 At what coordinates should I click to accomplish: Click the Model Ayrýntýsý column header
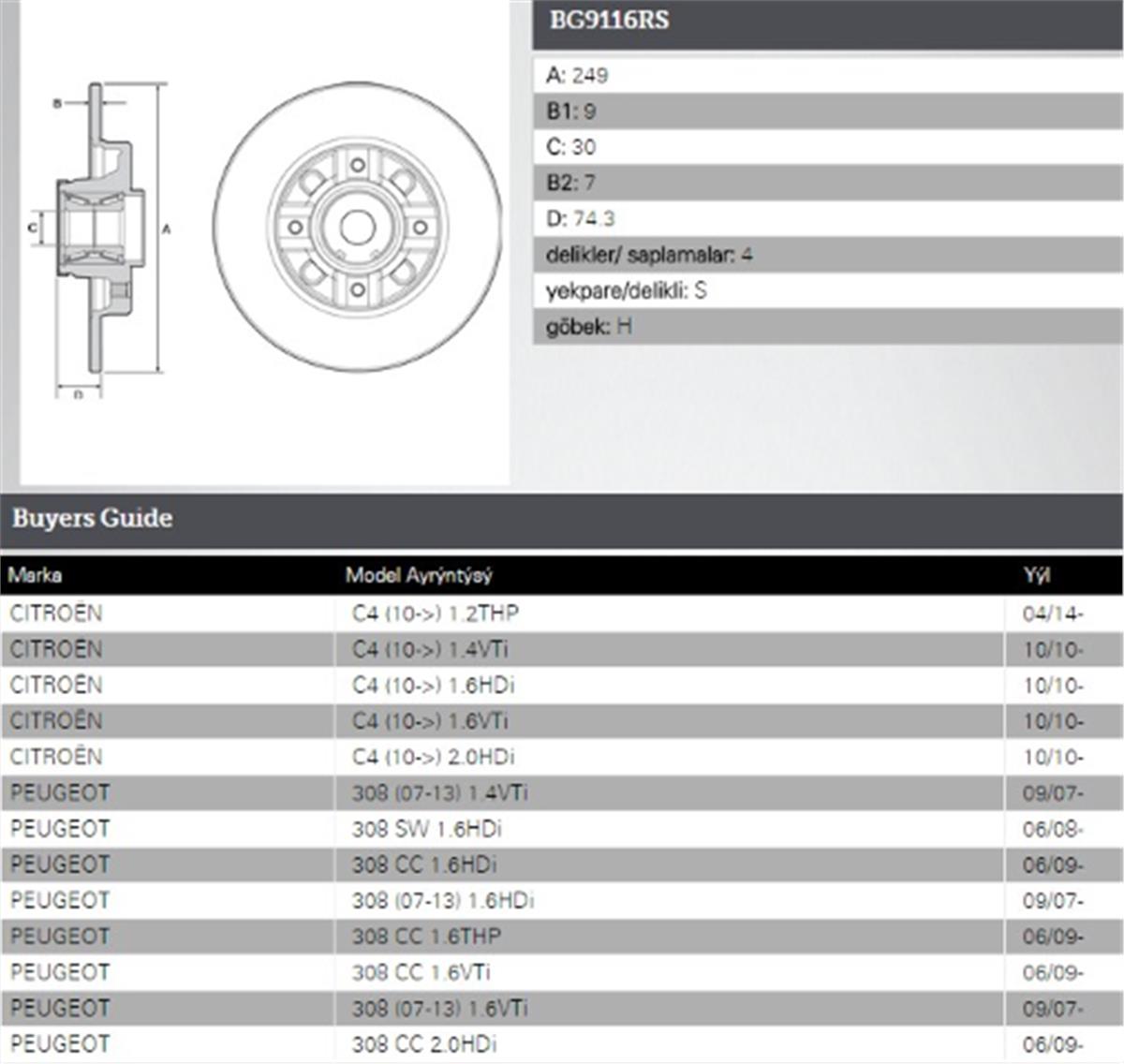[419, 575]
